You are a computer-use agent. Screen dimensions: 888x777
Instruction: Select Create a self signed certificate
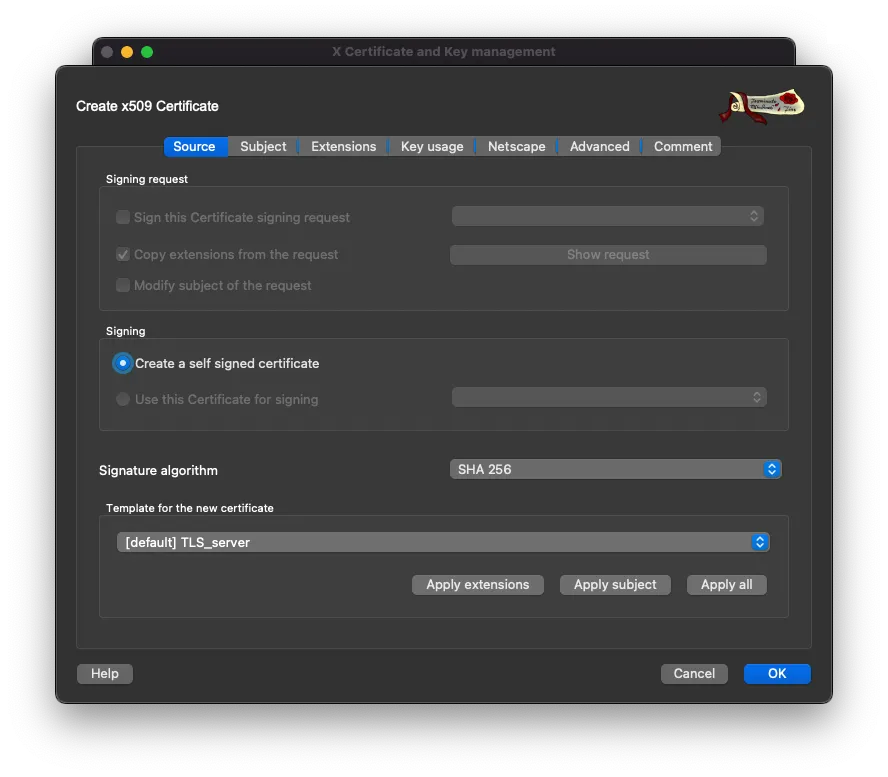click(122, 363)
